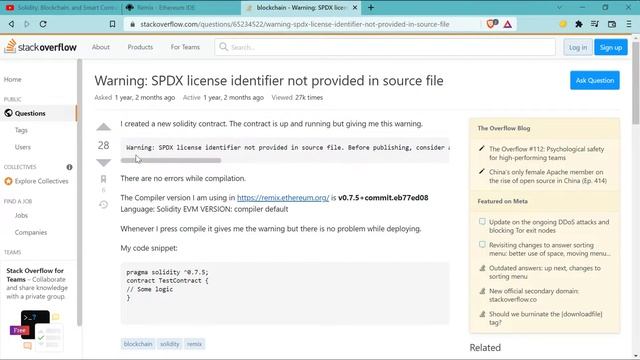Viewport: 640px width, 360px height.
Task: Show question activity history icon
Action: pos(104,204)
